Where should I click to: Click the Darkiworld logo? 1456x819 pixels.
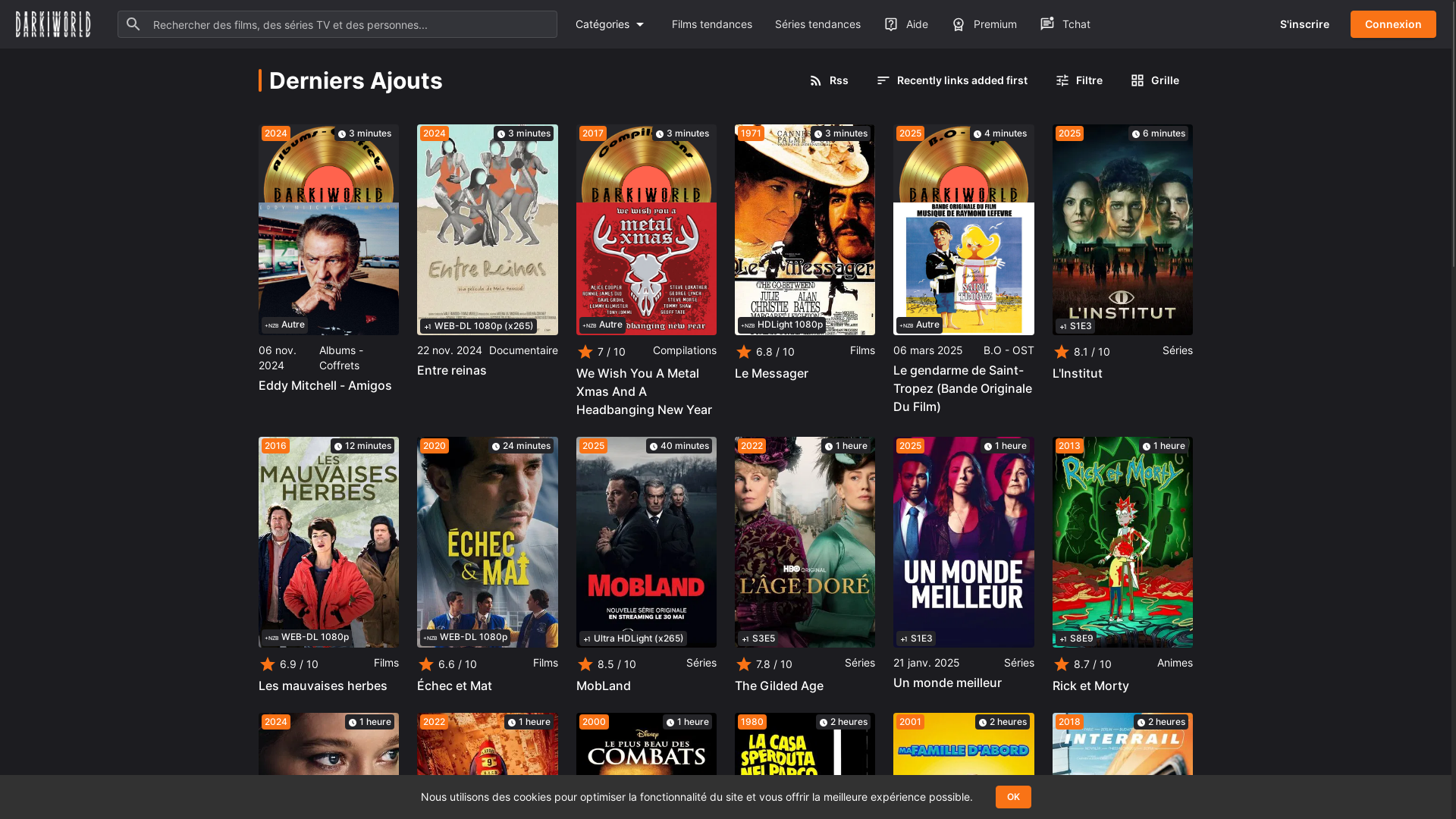coord(53,24)
